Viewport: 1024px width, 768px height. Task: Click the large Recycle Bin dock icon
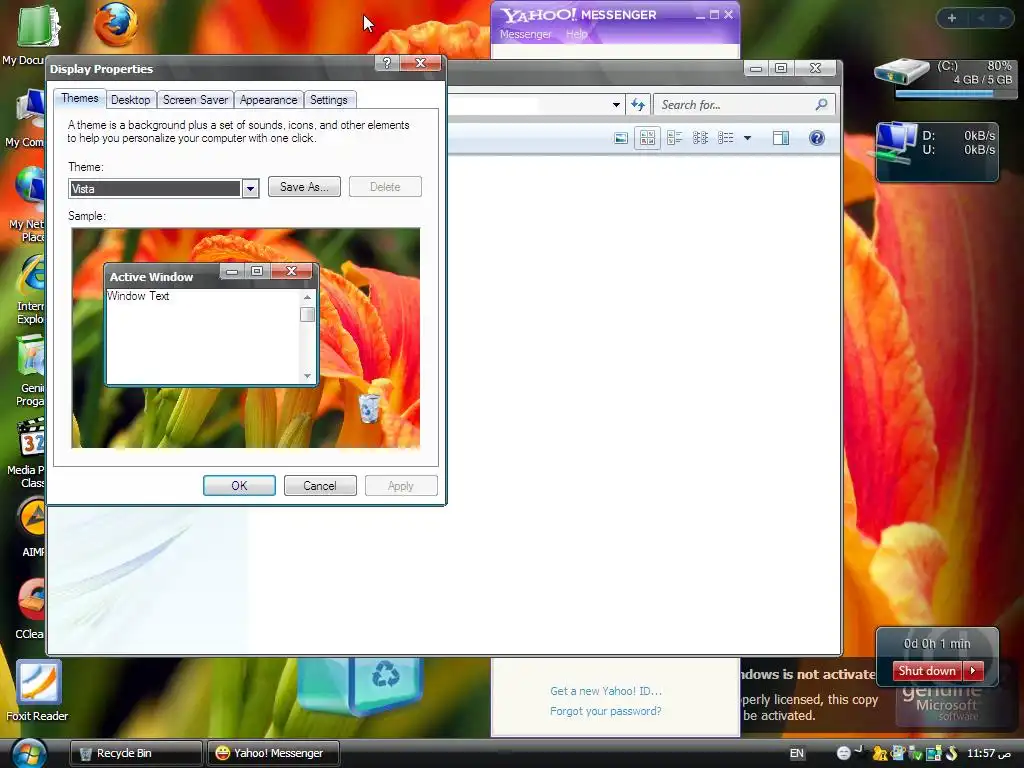click(358, 686)
